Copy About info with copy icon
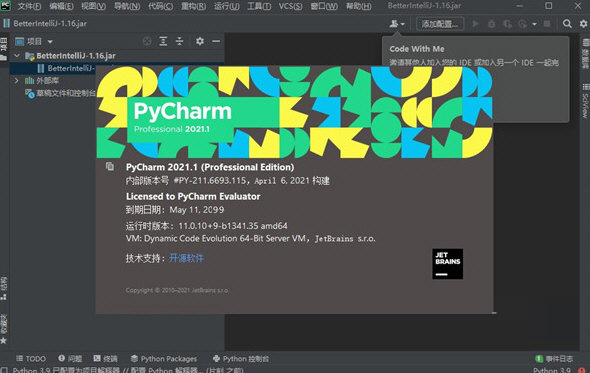This screenshot has height=373, width=590. tap(109, 166)
